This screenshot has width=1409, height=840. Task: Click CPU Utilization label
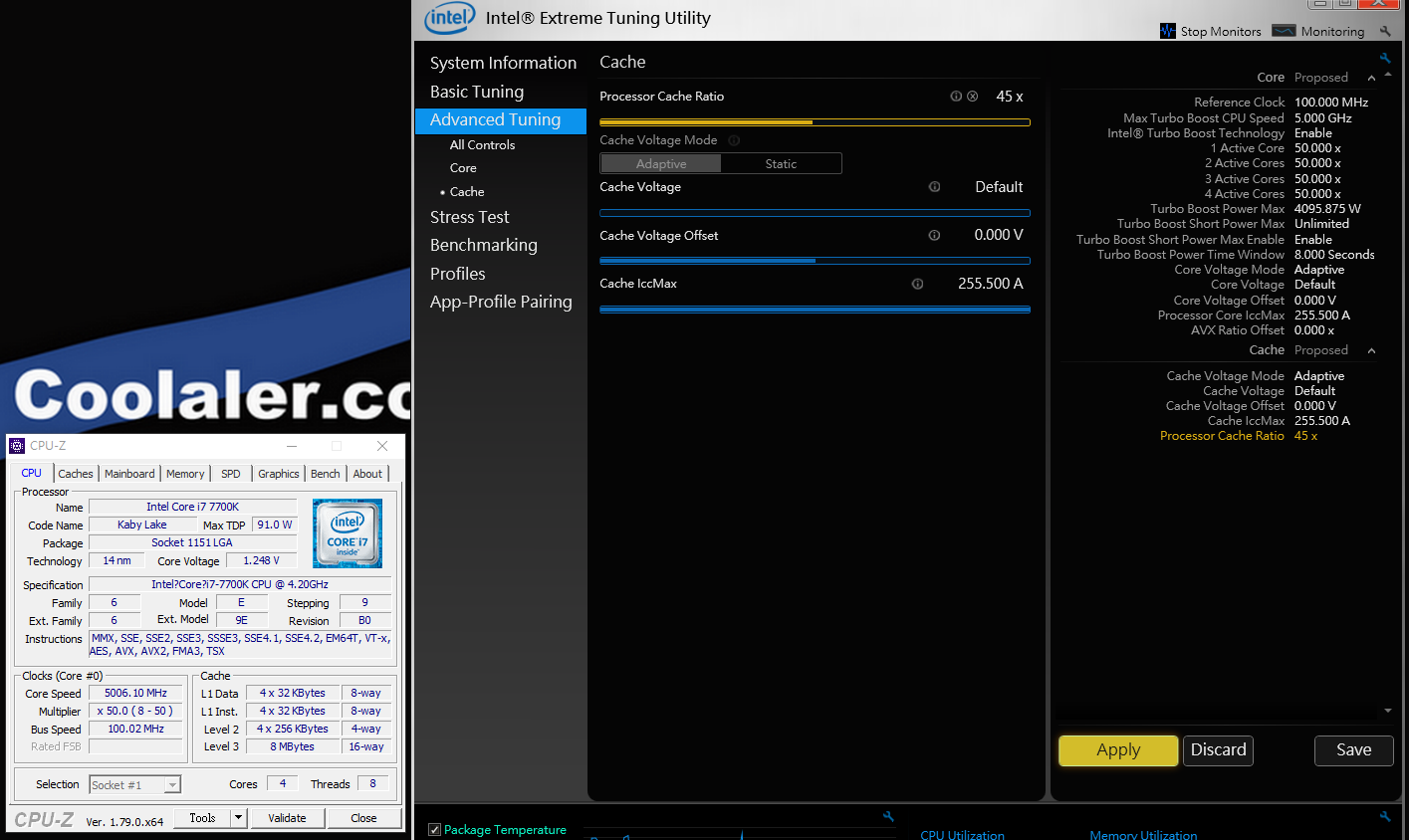click(x=962, y=835)
